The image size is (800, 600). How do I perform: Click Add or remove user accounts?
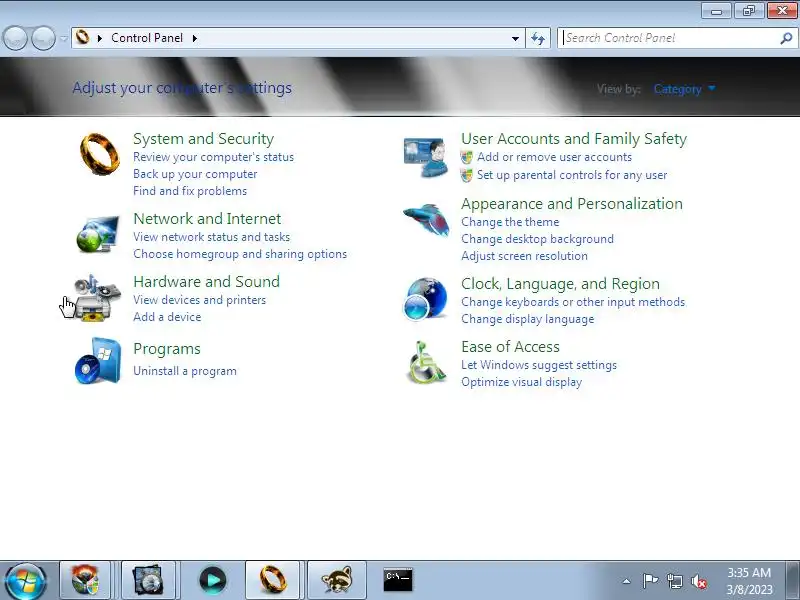pos(555,157)
